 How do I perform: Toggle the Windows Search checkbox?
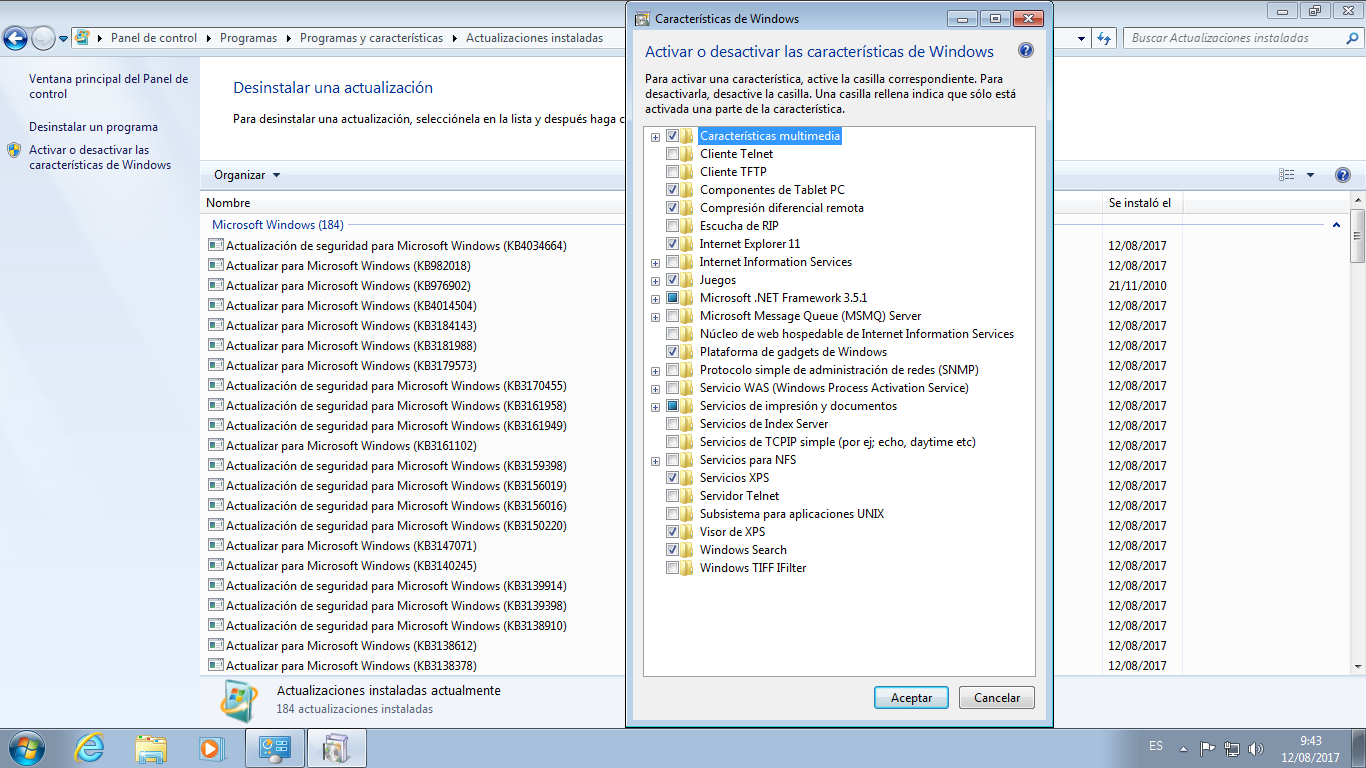672,550
